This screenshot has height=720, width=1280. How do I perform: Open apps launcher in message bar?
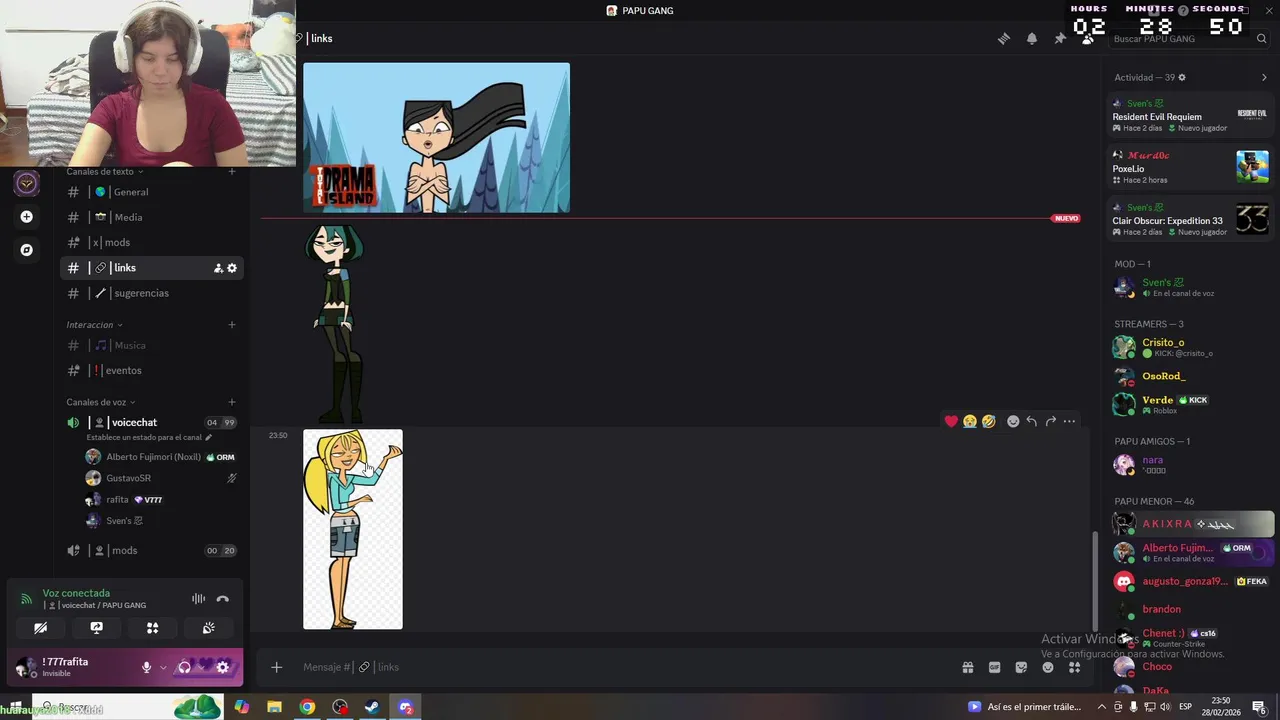(1075, 667)
